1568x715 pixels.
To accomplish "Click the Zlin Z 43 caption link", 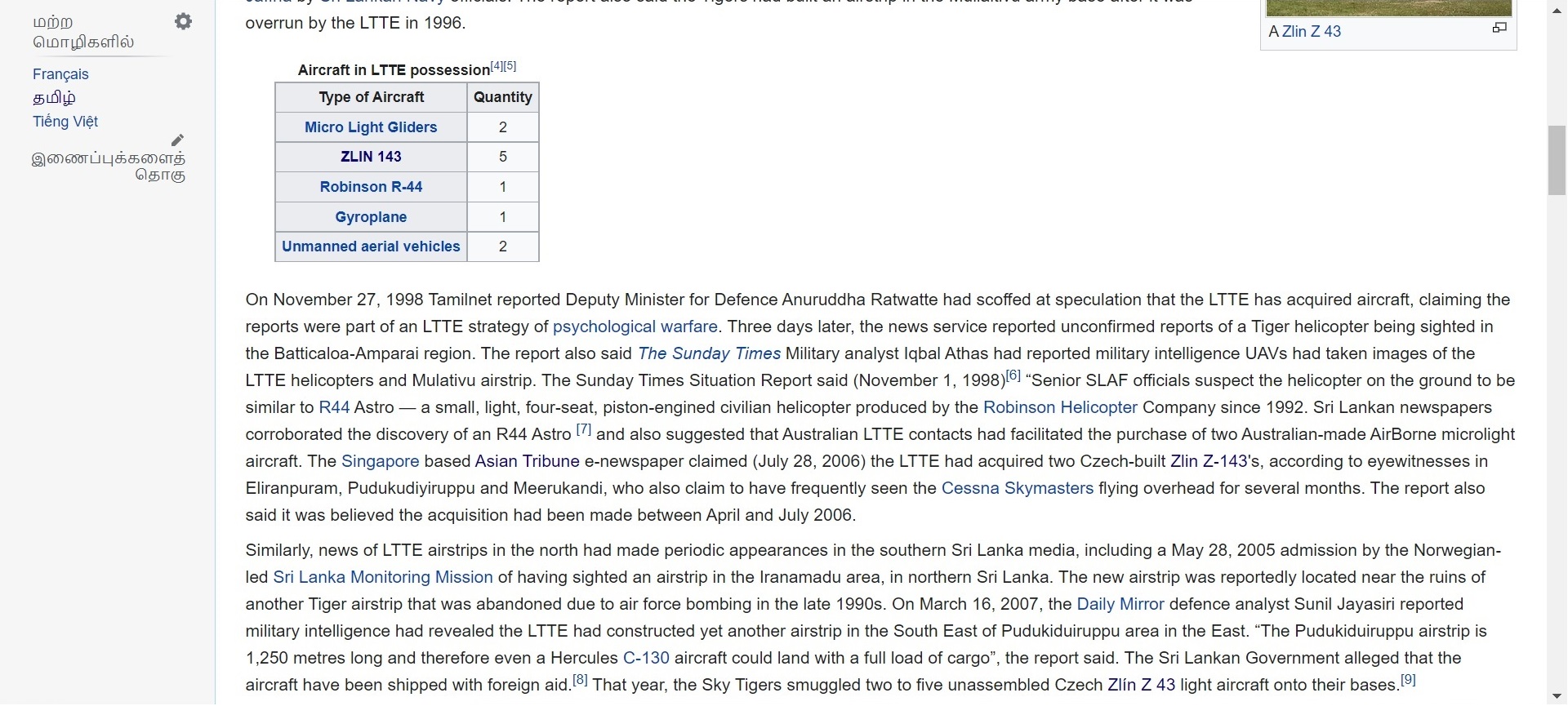I will 1311,32.
